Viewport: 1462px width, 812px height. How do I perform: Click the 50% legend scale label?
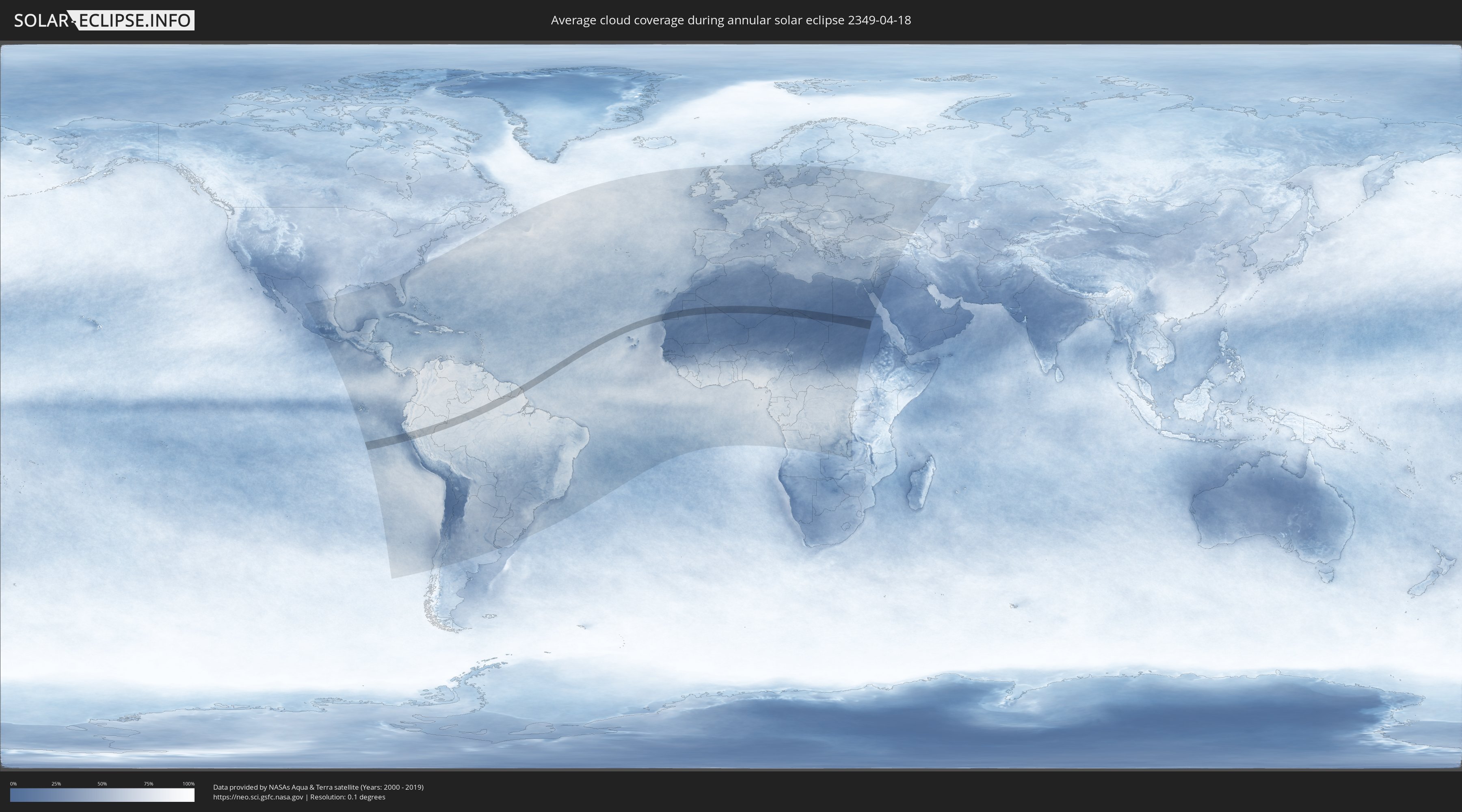pos(102,784)
